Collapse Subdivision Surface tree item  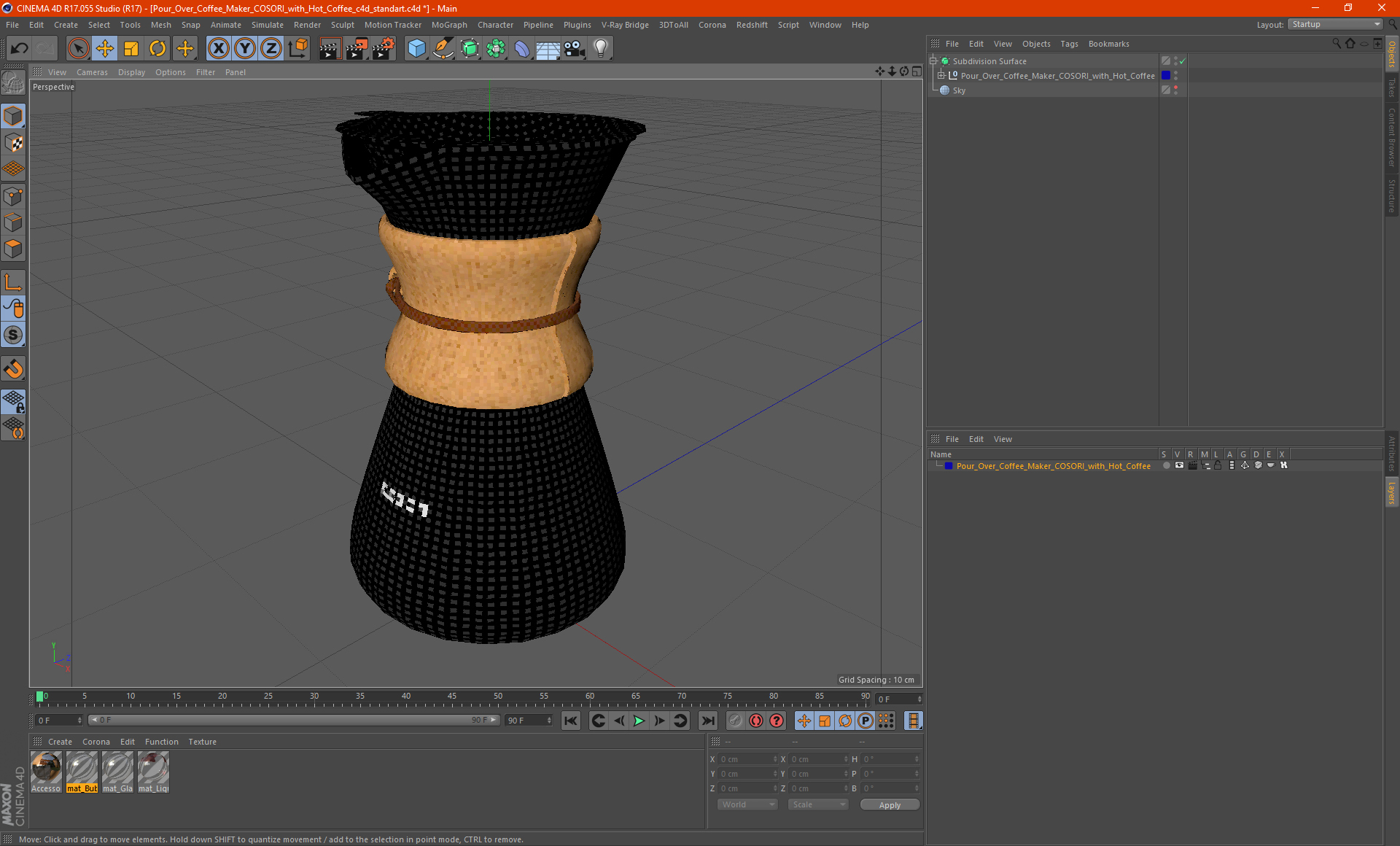[933, 61]
